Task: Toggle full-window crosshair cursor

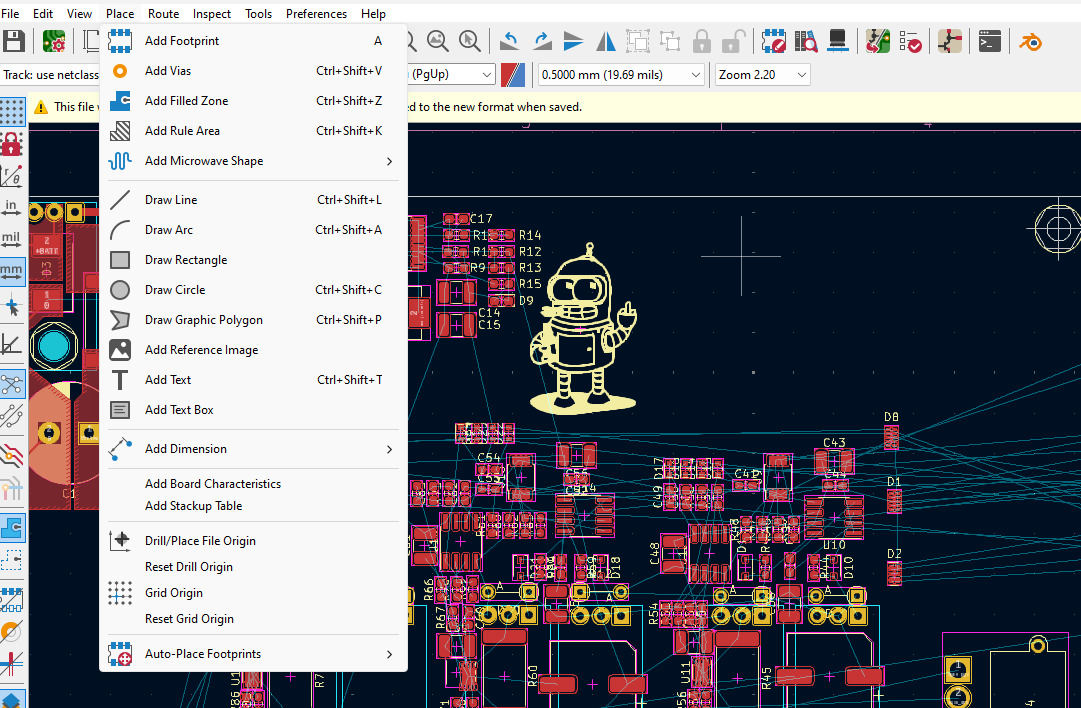Action: coord(12,306)
